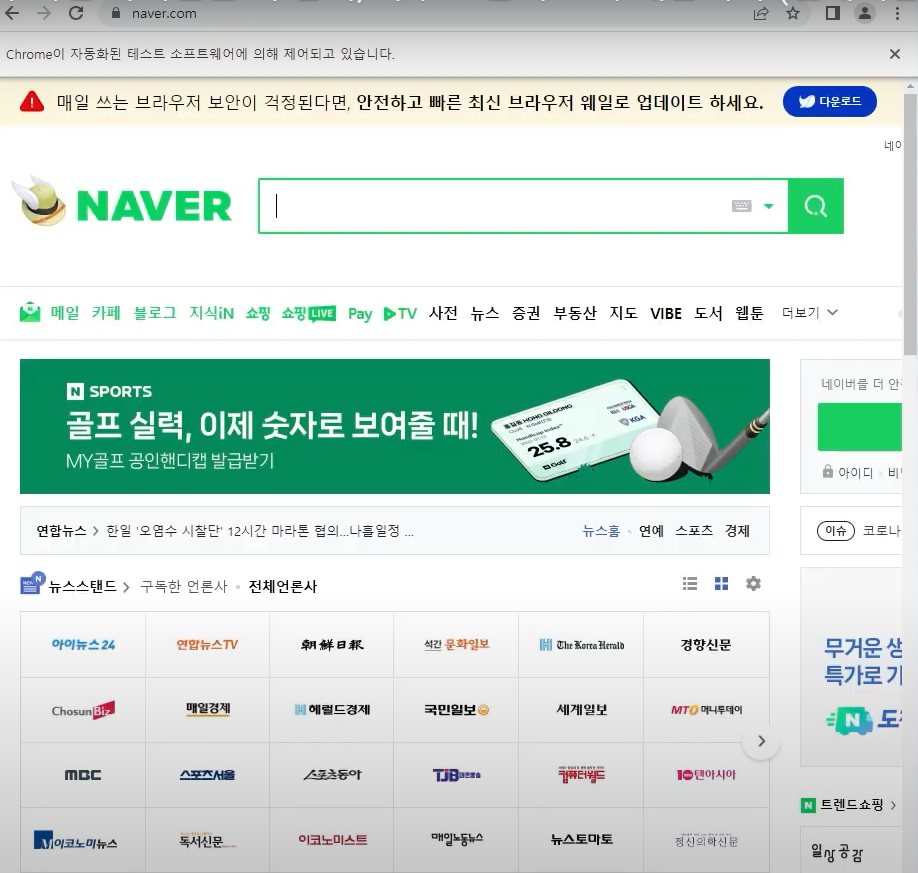Open 경향신문 press tile
The image size is (918, 873).
point(706,645)
